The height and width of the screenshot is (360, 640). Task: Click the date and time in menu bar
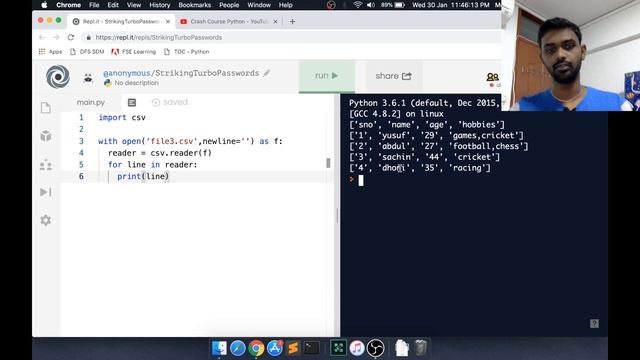tap(451, 5)
